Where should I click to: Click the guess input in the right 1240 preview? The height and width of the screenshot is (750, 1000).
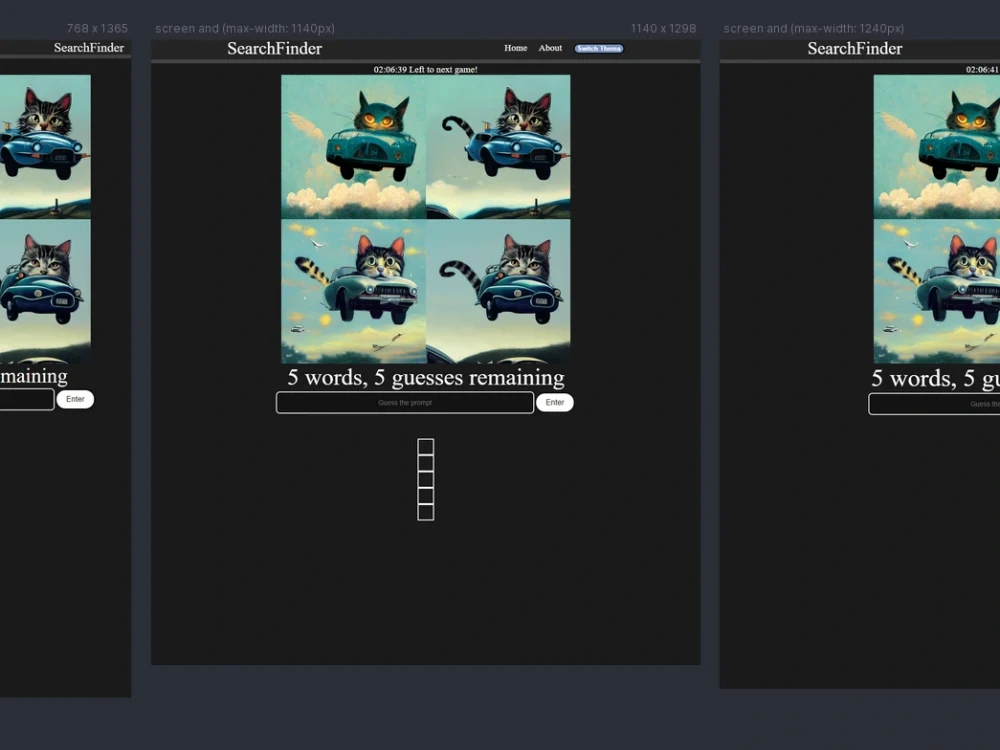click(934, 404)
